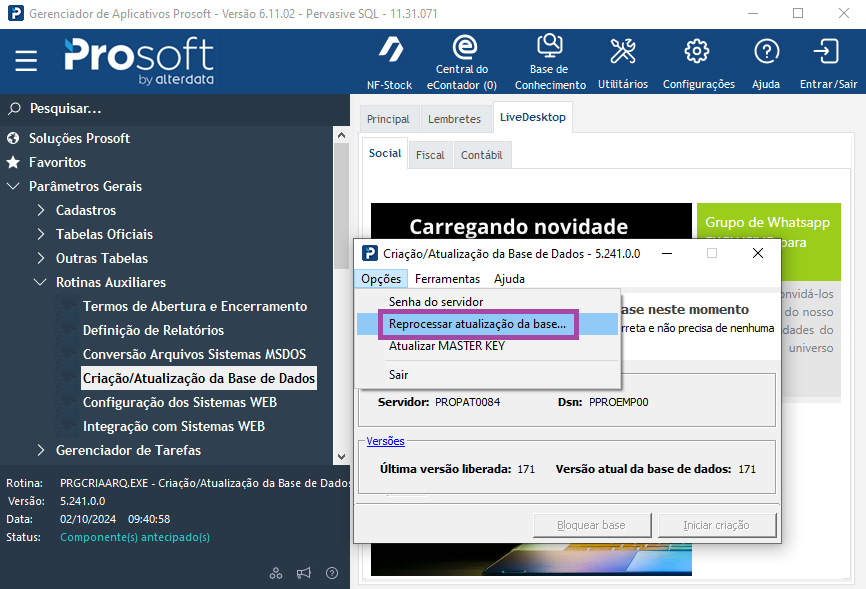Select Criação/Atualização da Base de Dados
Viewport: 866px width, 589px height.
[x=199, y=378]
